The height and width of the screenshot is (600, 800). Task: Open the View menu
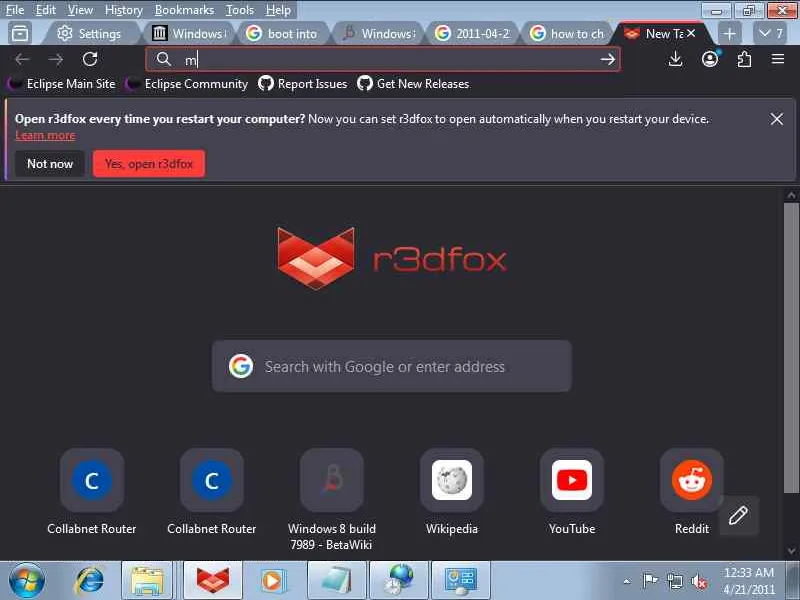coord(80,10)
